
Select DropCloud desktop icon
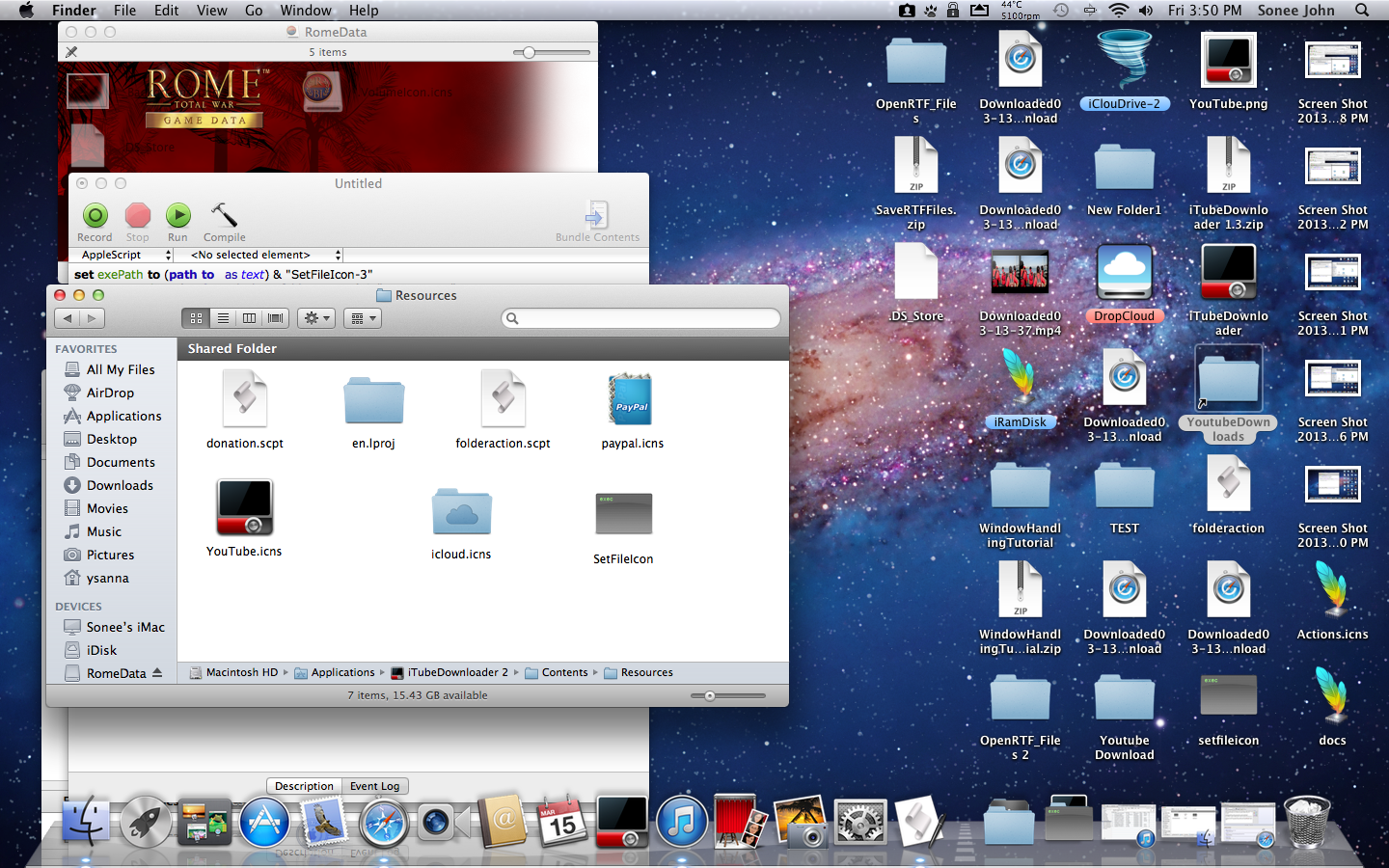(x=1125, y=283)
